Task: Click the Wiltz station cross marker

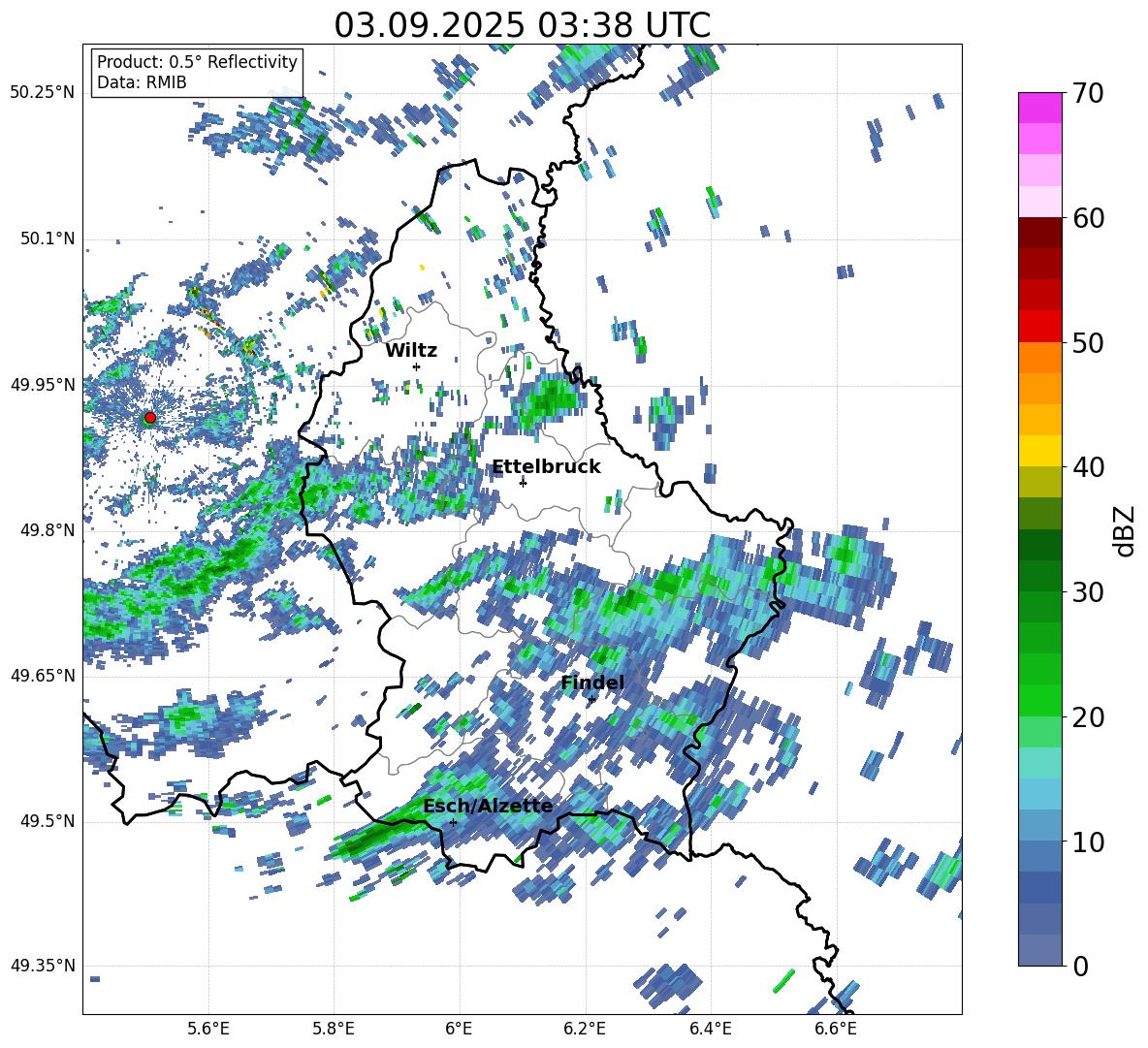Action: coord(417,366)
